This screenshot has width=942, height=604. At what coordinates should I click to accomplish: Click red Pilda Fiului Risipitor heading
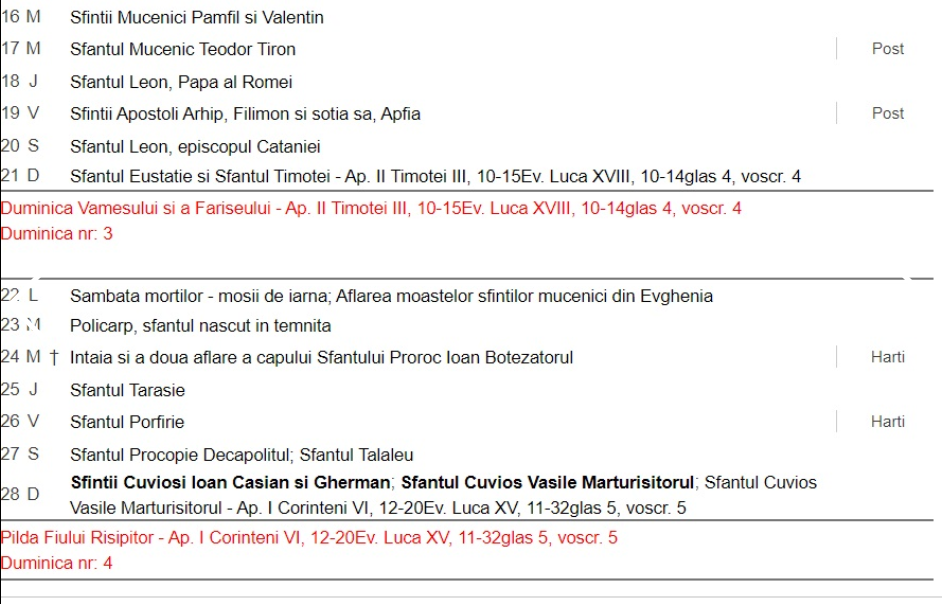coord(308,538)
